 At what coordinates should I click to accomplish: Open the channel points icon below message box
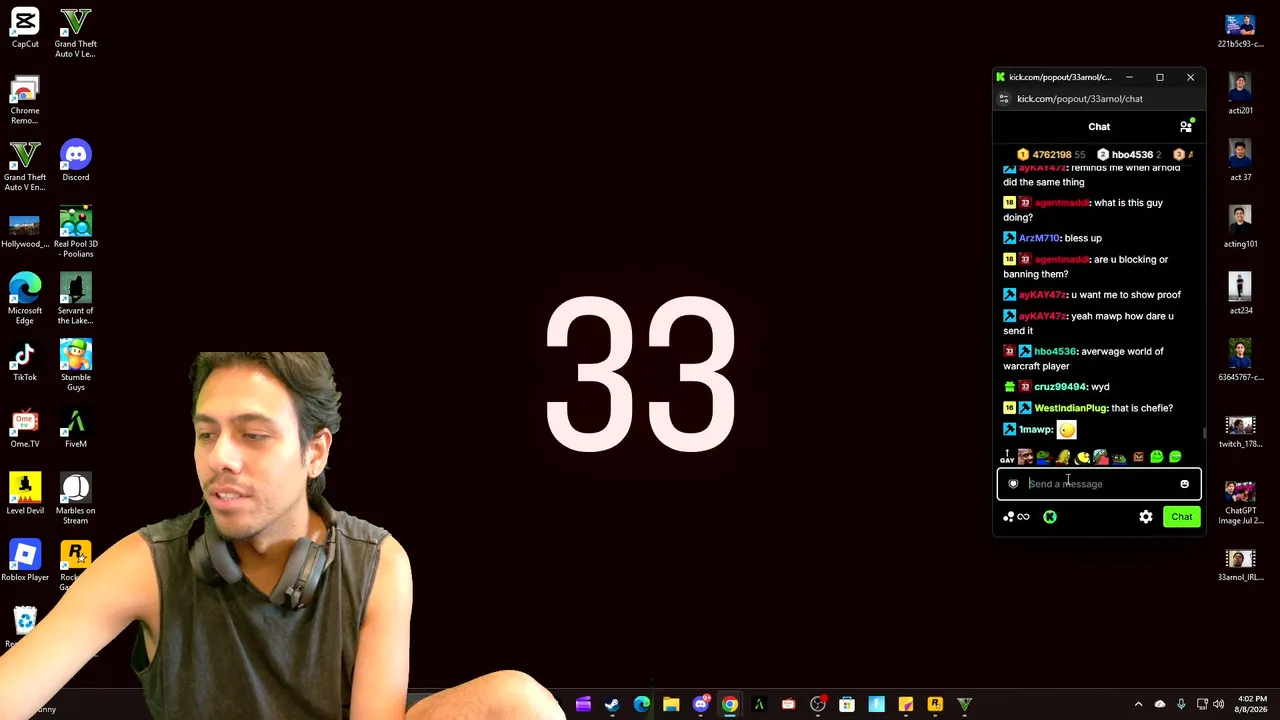pyautogui.click(x=1016, y=517)
